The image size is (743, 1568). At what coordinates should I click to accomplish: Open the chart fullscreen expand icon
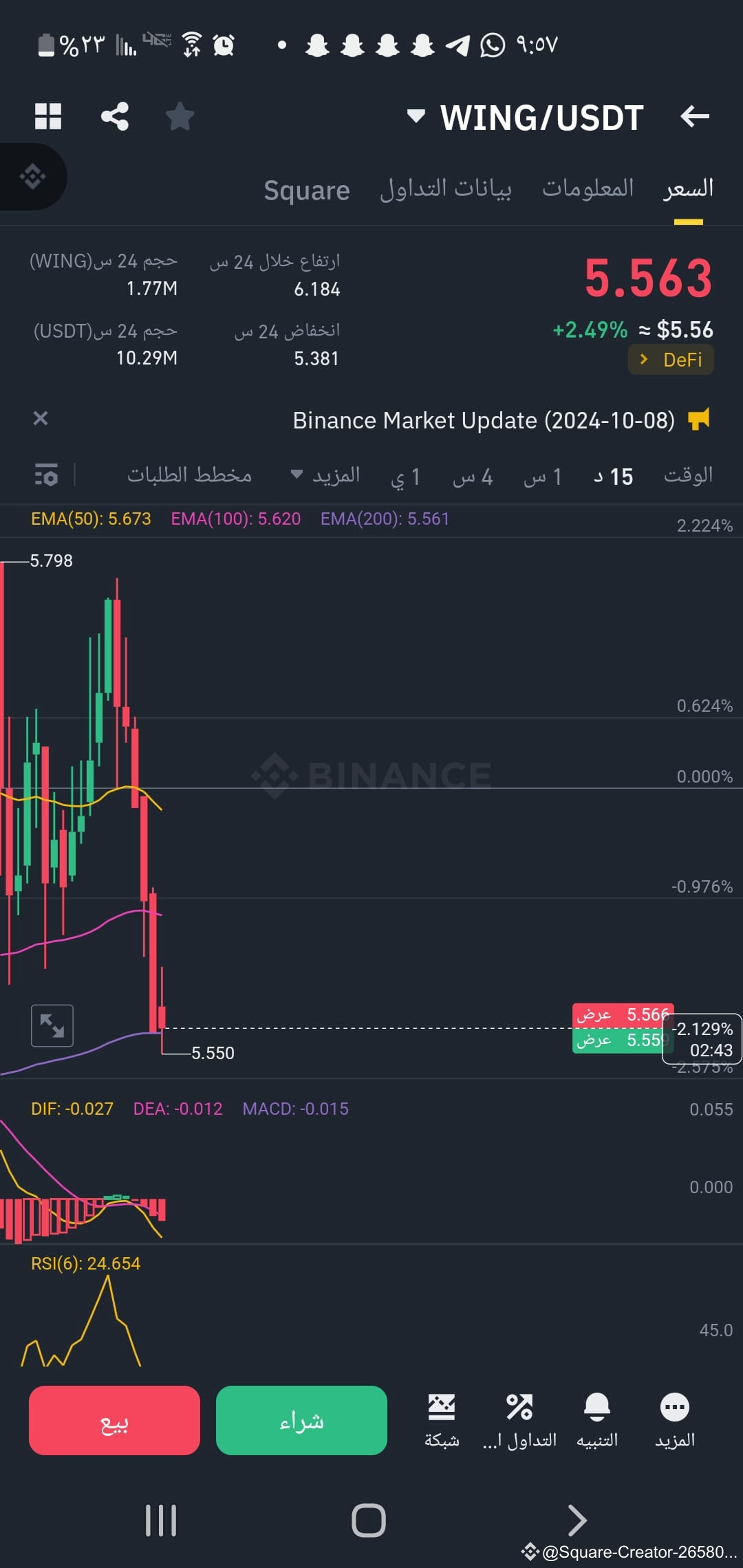coord(52,1025)
